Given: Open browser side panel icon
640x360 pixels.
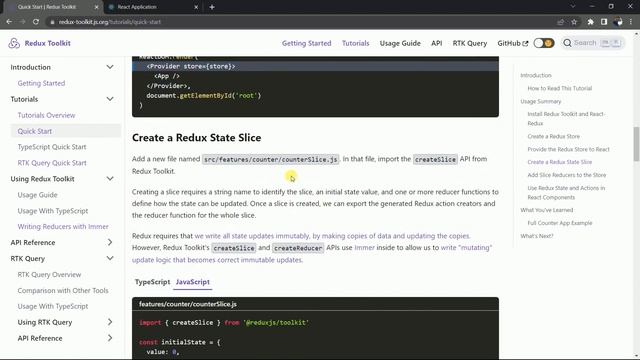Looking at the screenshot, I should point(604,22).
